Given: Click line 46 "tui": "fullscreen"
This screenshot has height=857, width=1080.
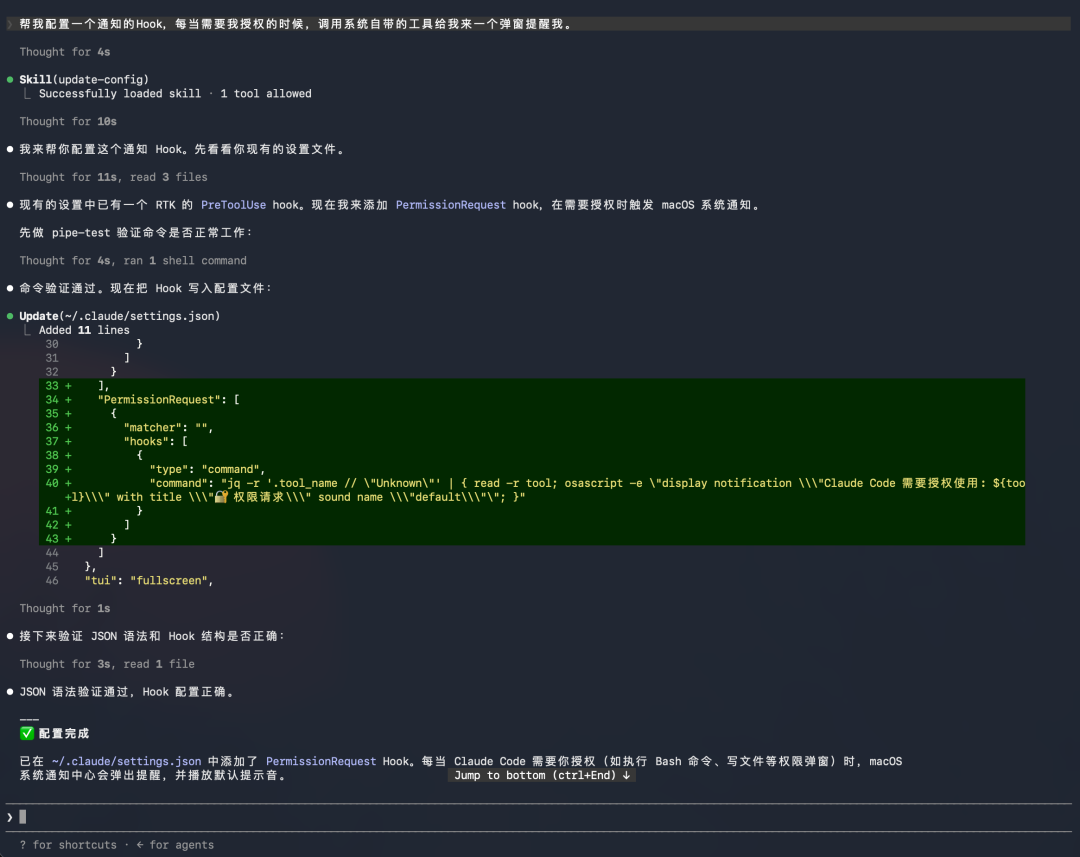Looking at the screenshot, I should [149, 581].
